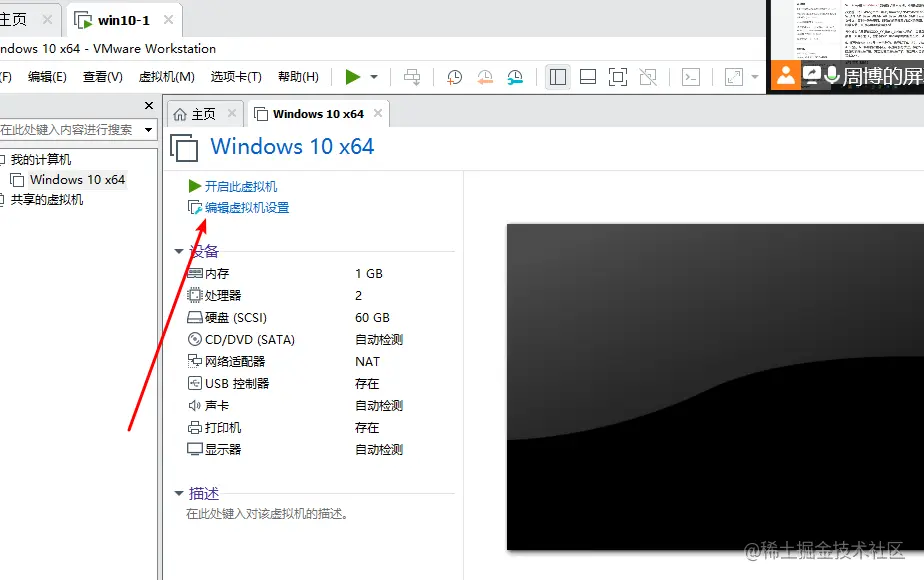Collapse the 描述 section
This screenshot has height=580, width=924.
[x=179, y=493]
